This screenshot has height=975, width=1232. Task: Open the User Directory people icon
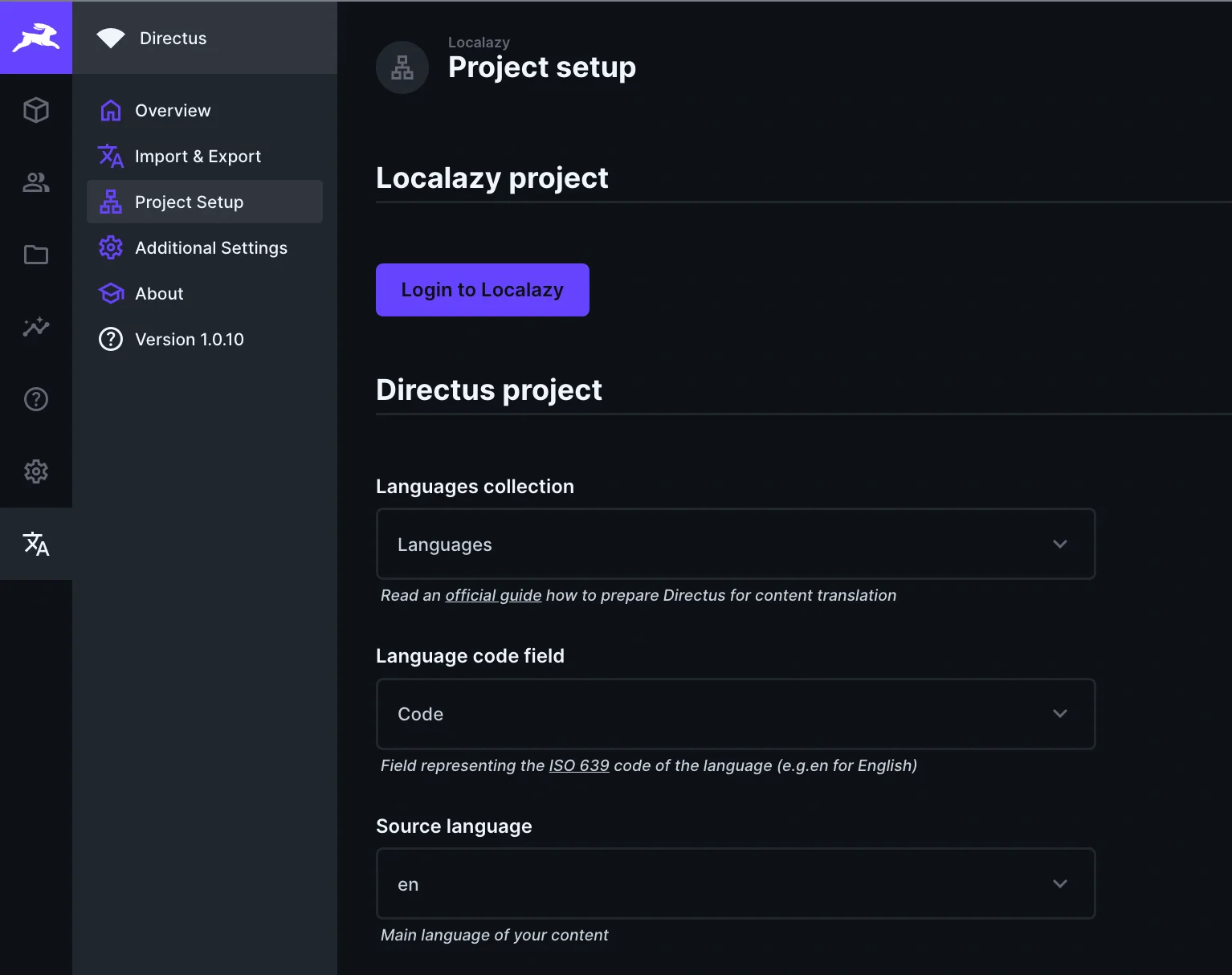click(x=36, y=182)
